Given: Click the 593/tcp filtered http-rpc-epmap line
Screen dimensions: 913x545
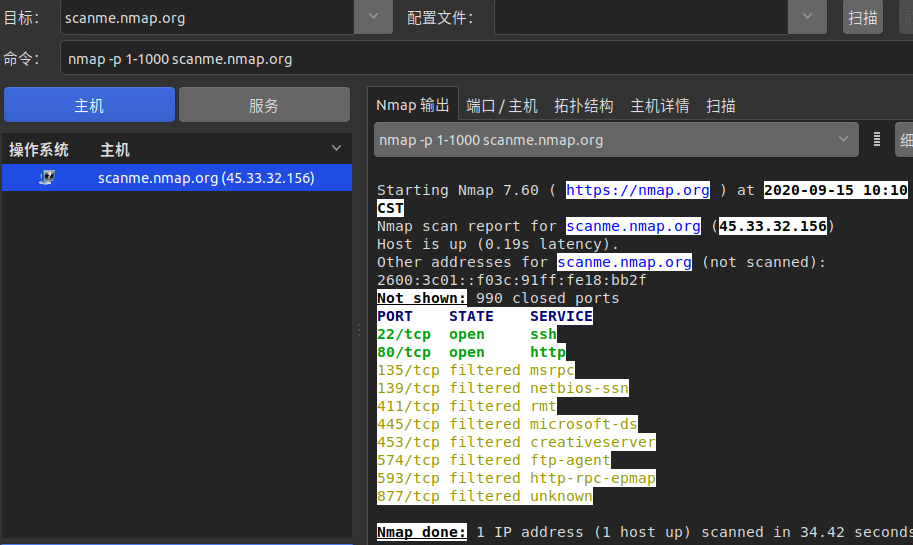Looking at the screenshot, I should pyautogui.click(x=516, y=479).
